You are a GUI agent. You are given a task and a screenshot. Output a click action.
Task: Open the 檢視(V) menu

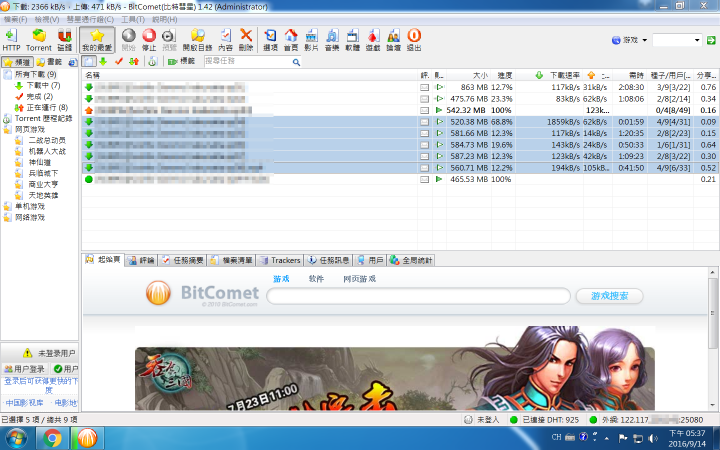47,19
